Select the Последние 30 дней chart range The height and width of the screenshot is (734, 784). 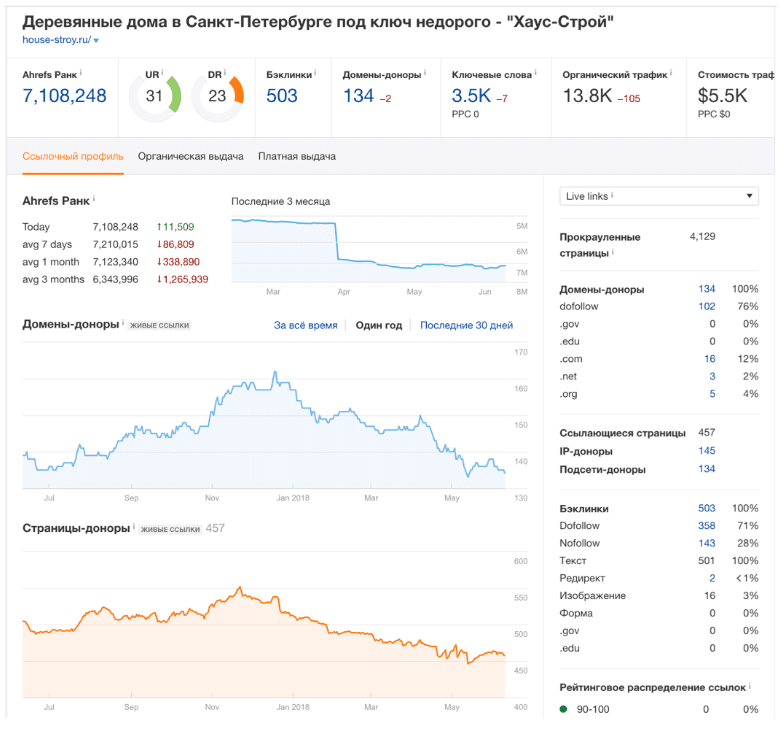click(466, 325)
